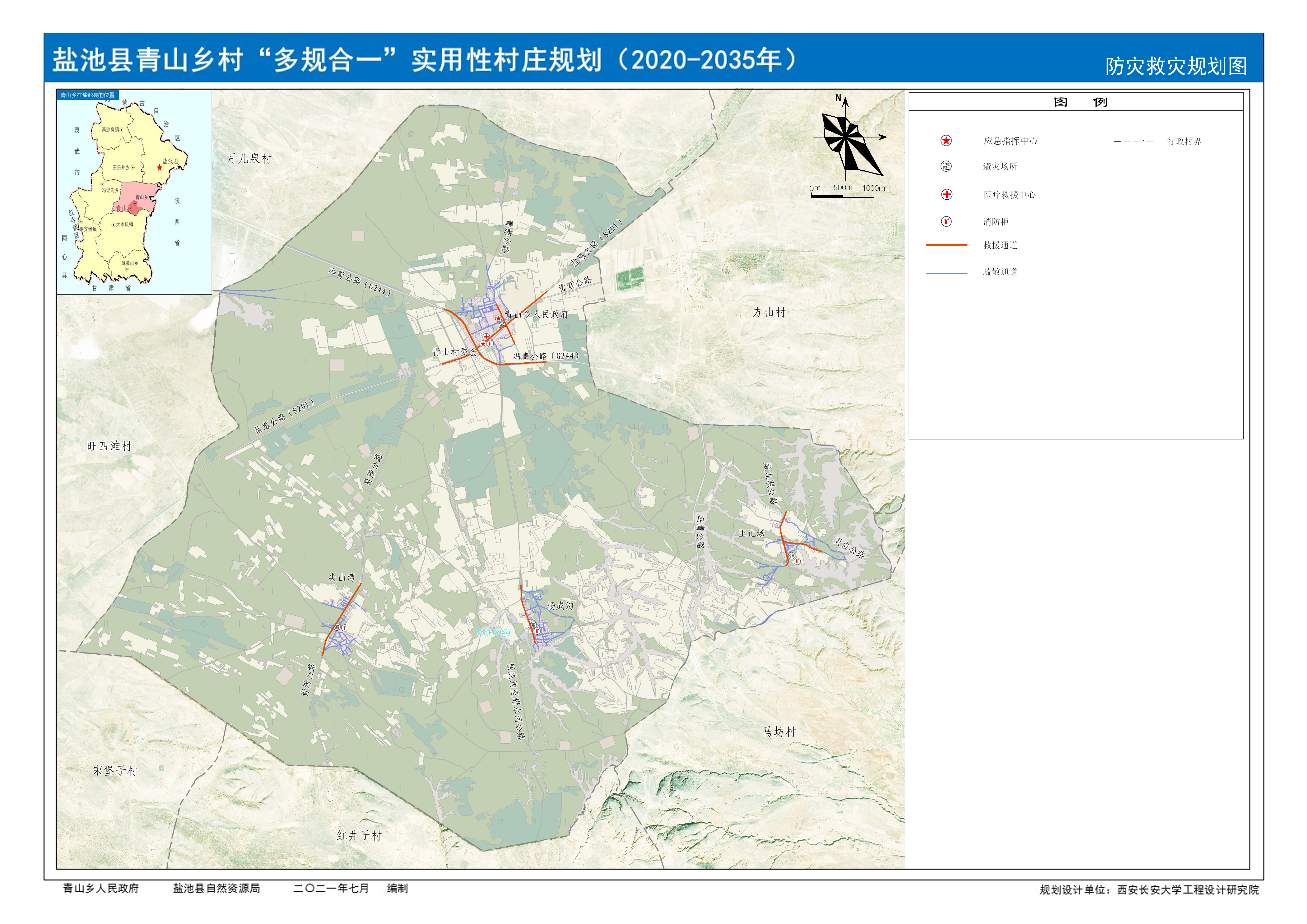Click the blue 疏散通道 line sample in legend
This screenshot has width=1307, height=924.
(x=946, y=273)
